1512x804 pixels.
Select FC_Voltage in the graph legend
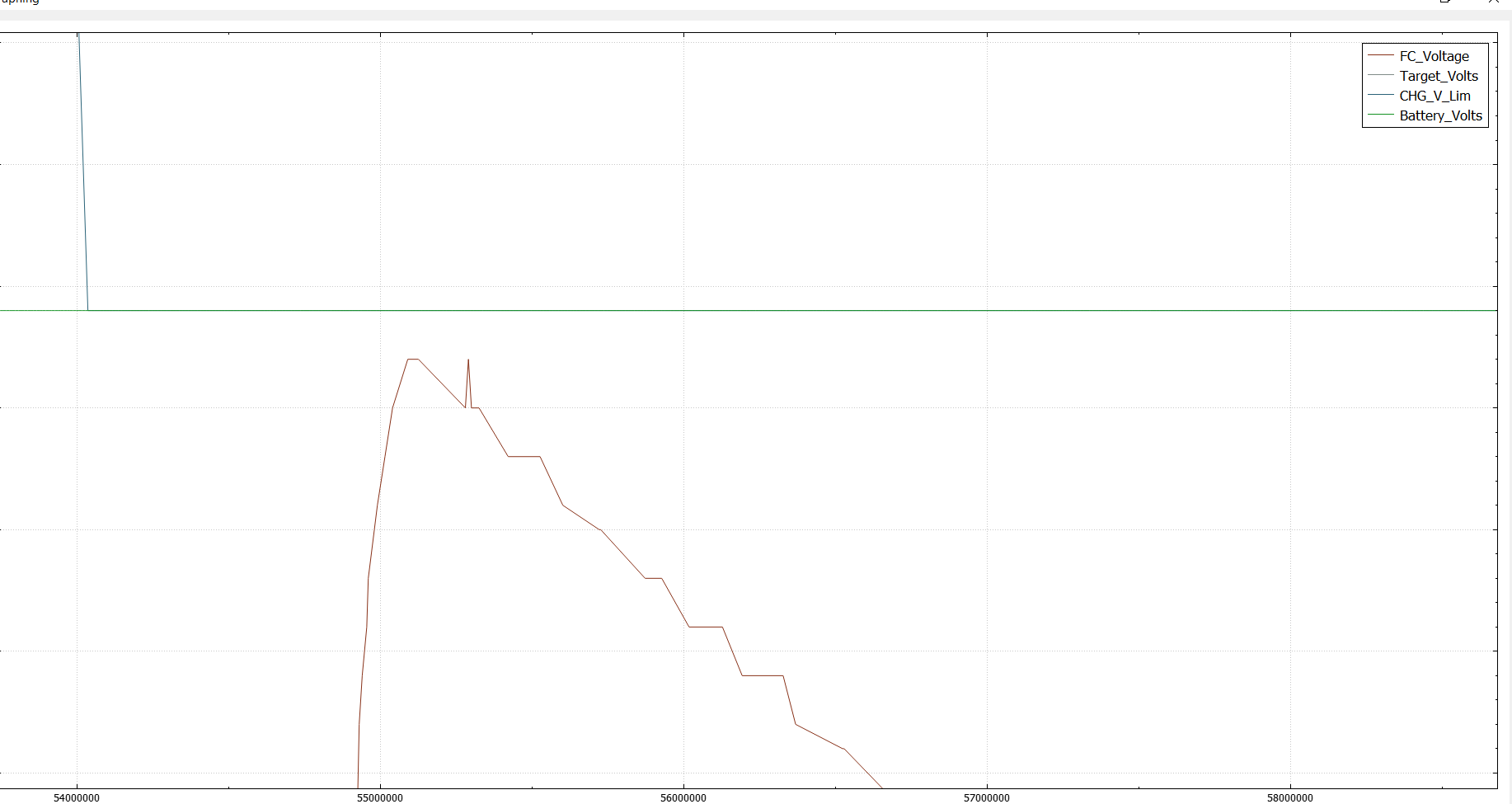click(1434, 56)
